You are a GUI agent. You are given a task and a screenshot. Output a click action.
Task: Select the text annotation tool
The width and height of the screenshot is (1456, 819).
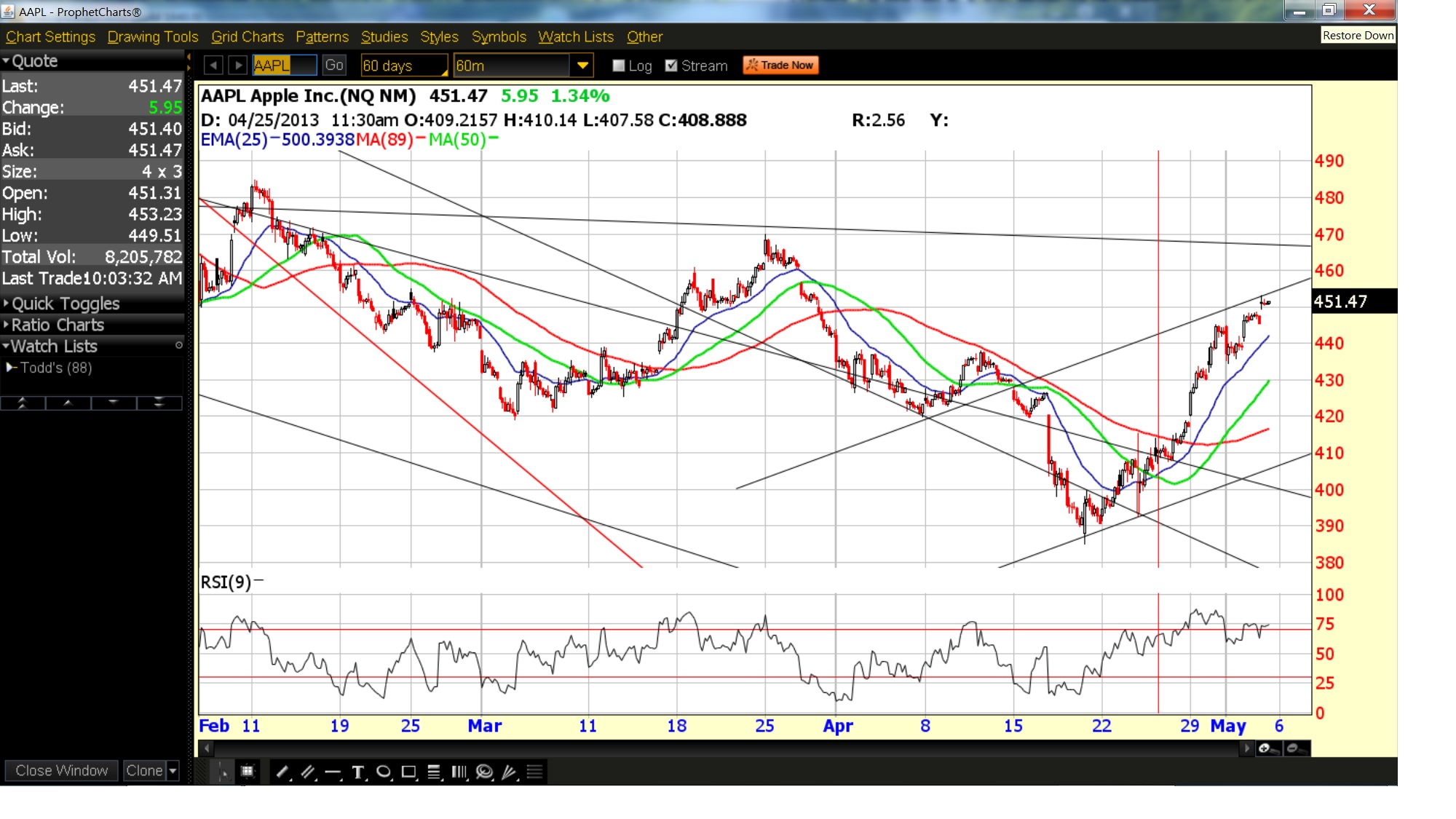(358, 772)
